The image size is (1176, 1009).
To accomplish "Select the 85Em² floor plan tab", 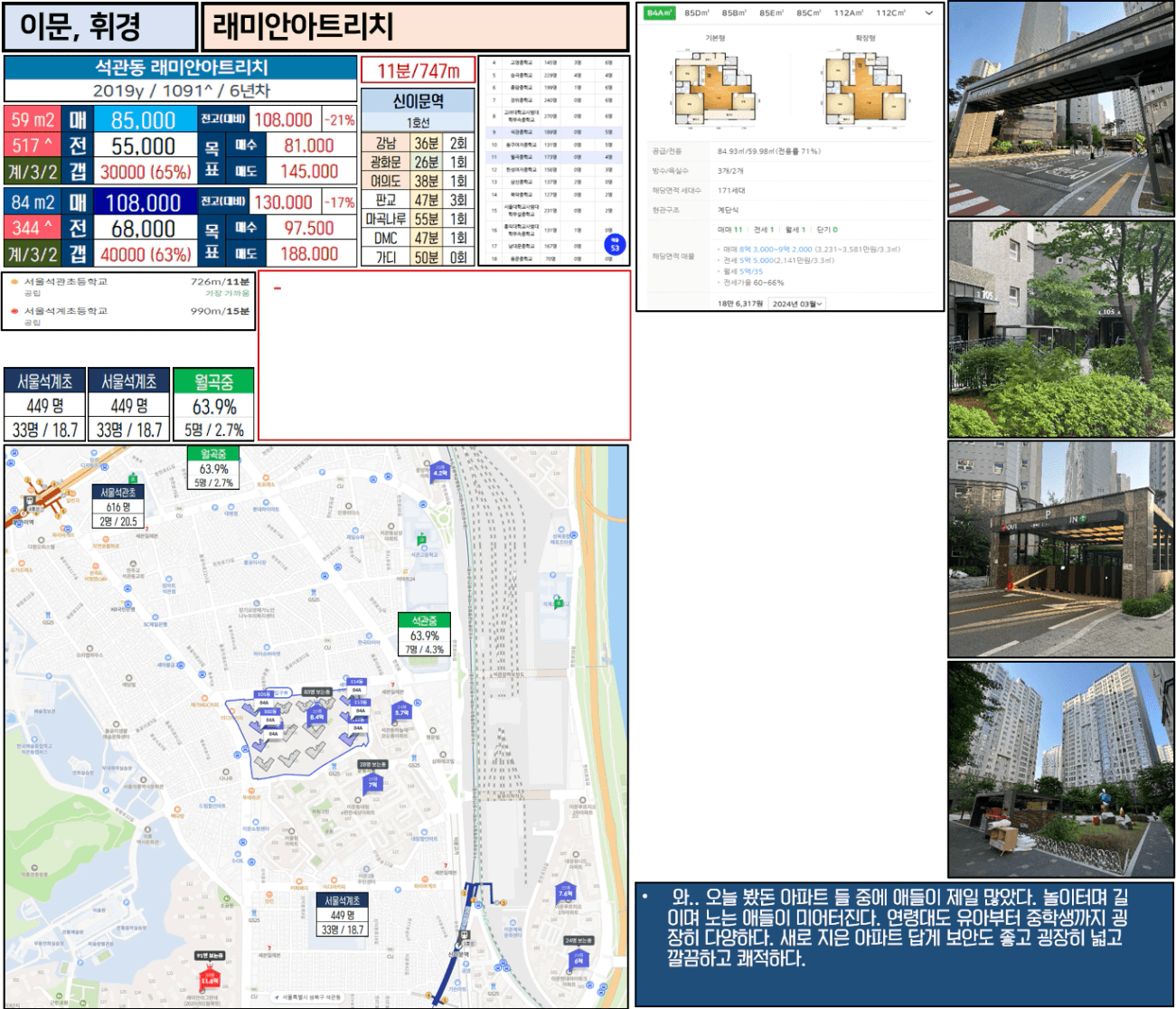I will [x=771, y=13].
